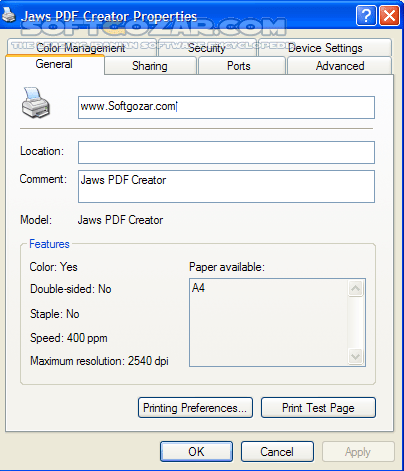Screen dimensions: 404x471
Task: Close the Jaws PDF Creator Properties dialog
Action: [389, 15]
